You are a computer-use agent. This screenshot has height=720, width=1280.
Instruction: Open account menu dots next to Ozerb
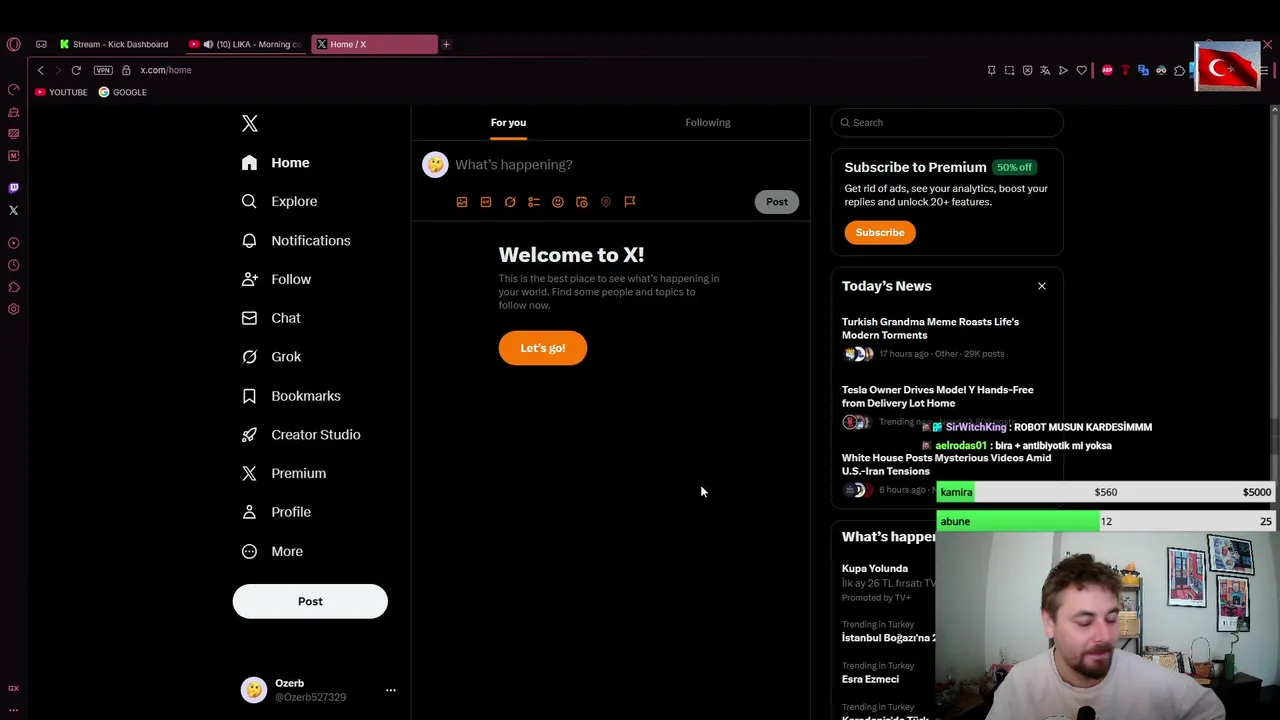pyautogui.click(x=391, y=690)
